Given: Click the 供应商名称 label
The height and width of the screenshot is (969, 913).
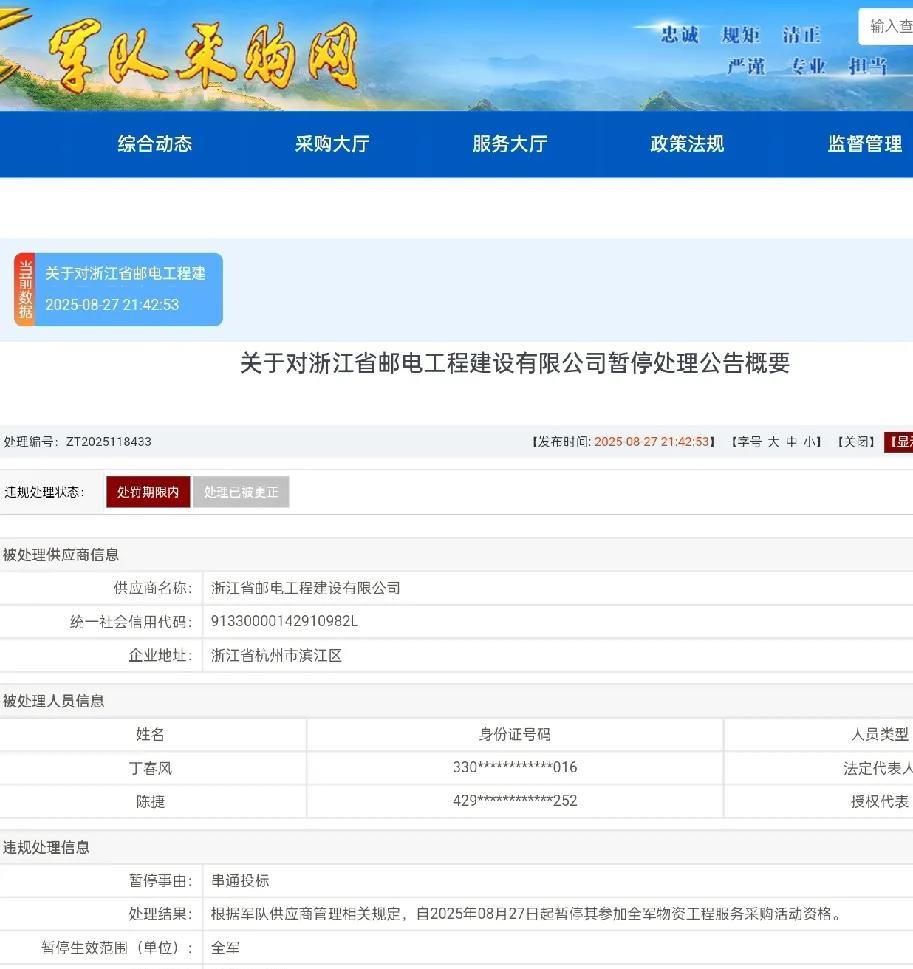Looking at the screenshot, I should click(153, 588).
